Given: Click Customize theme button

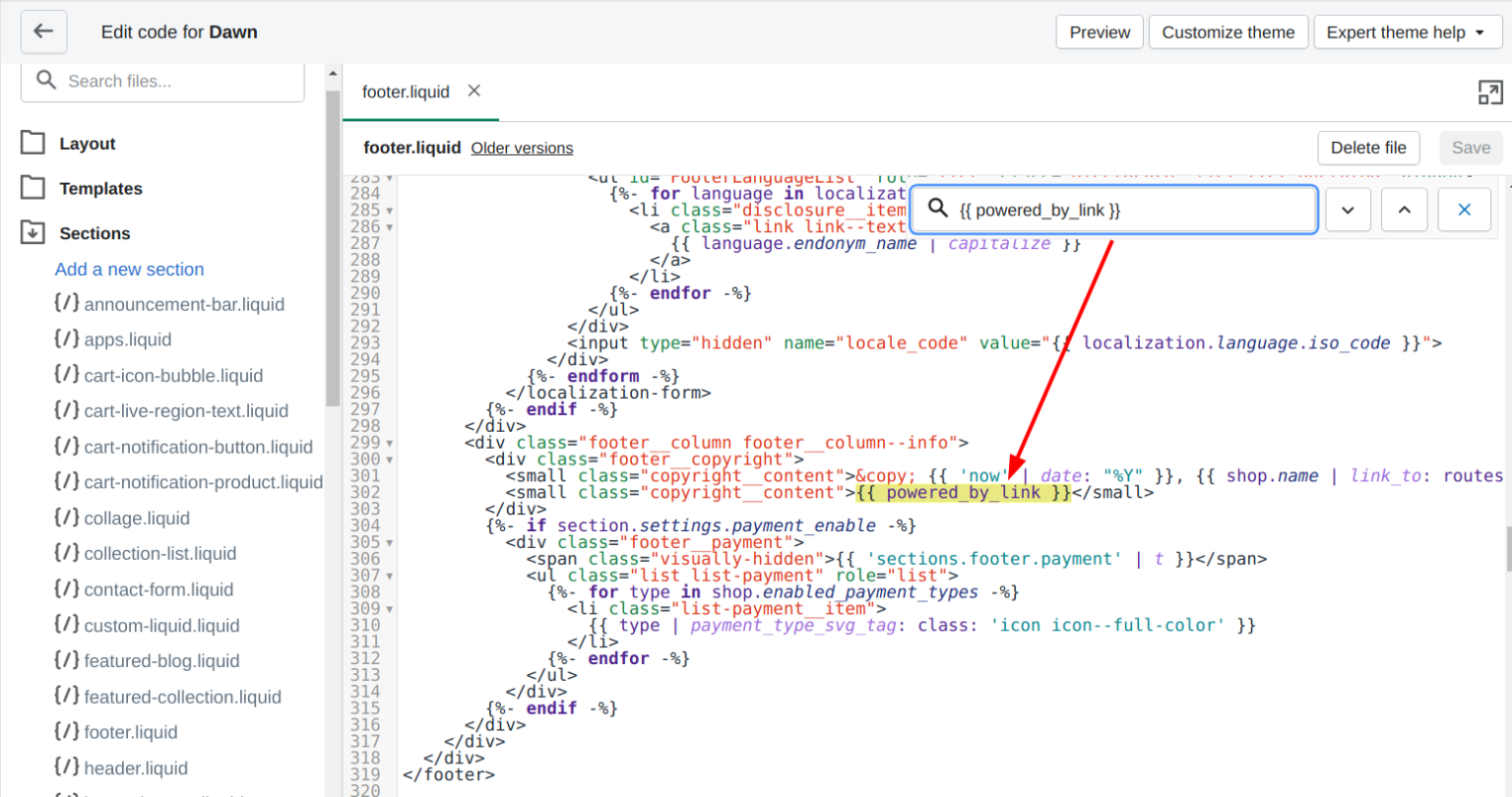Looking at the screenshot, I should pos(1228,32).
